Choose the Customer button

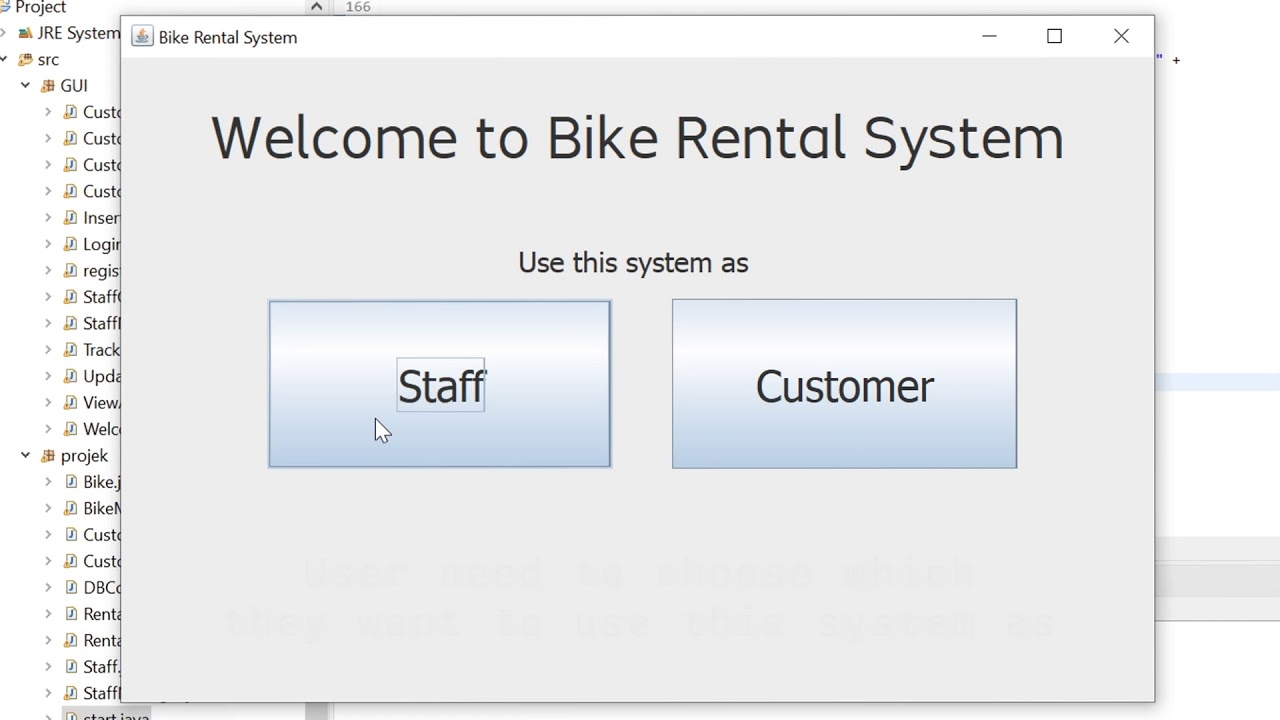[844, 384]
